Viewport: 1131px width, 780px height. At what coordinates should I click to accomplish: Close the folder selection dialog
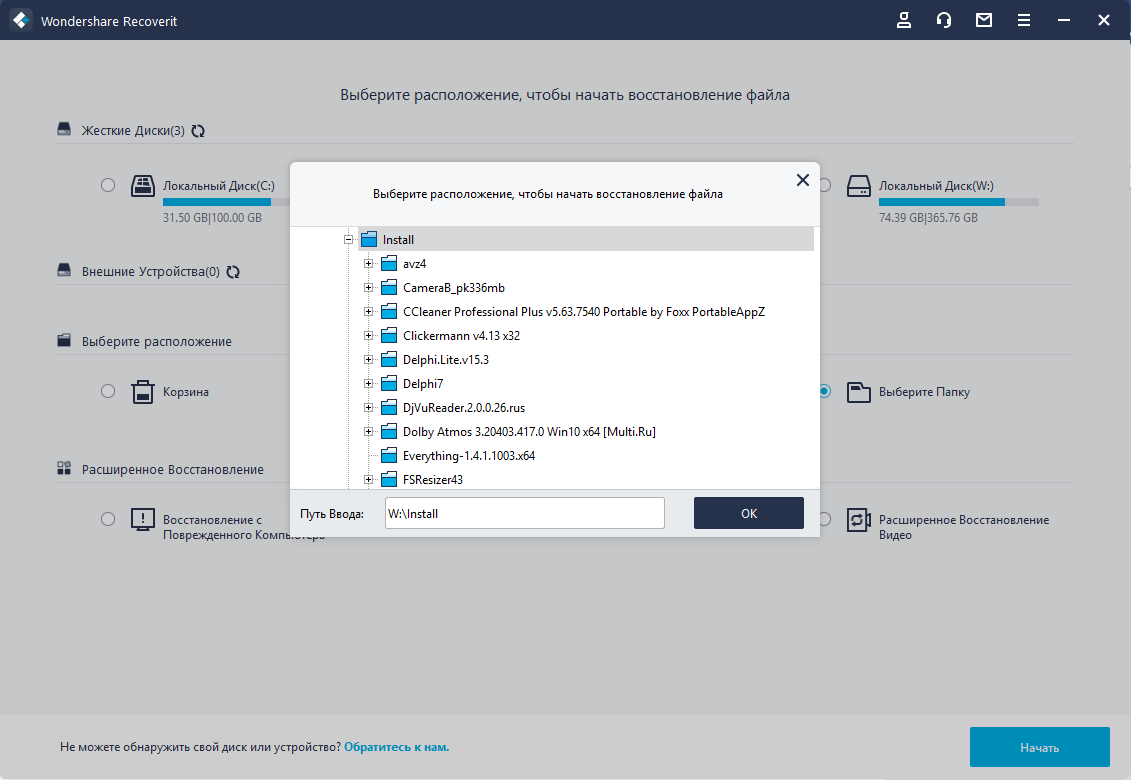point(803,180)
